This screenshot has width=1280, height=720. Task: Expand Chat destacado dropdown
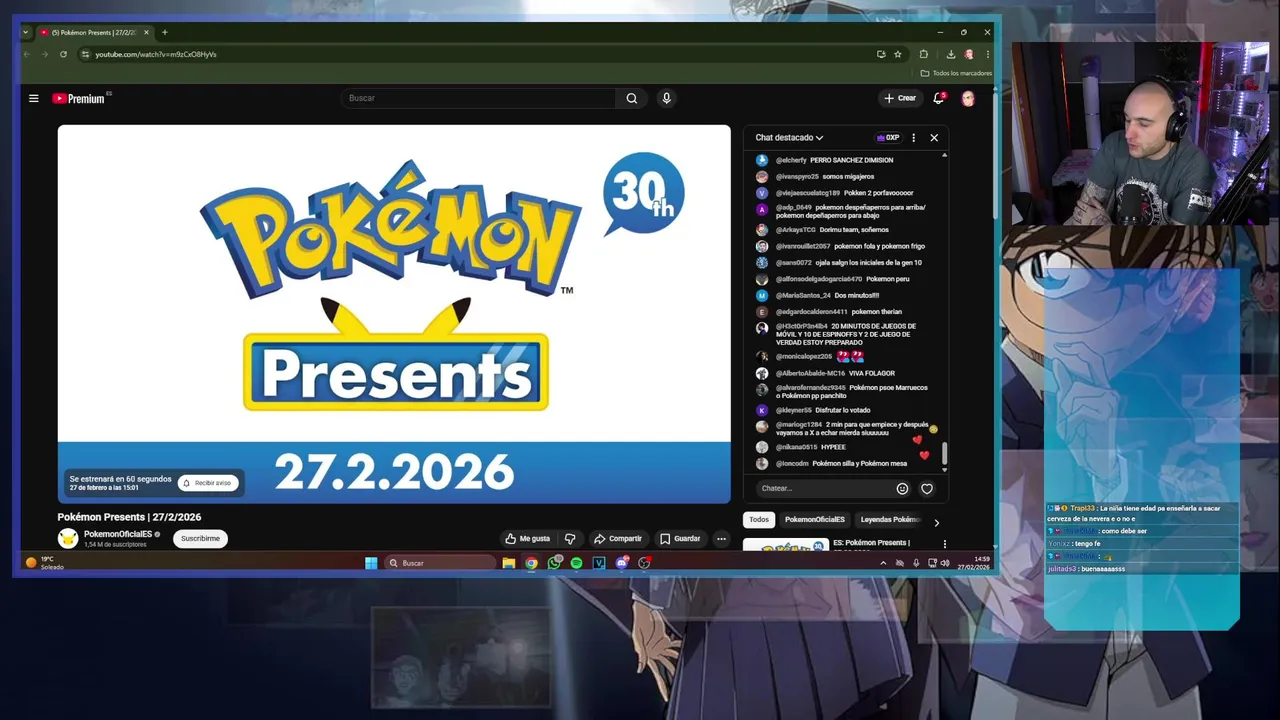tap(789, 138)
